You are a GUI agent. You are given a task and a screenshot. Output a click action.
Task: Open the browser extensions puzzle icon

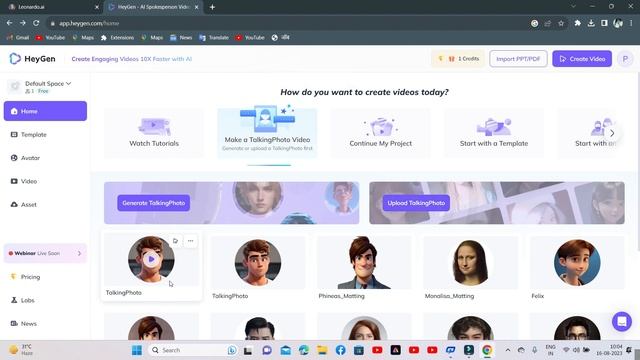(577, 23)
